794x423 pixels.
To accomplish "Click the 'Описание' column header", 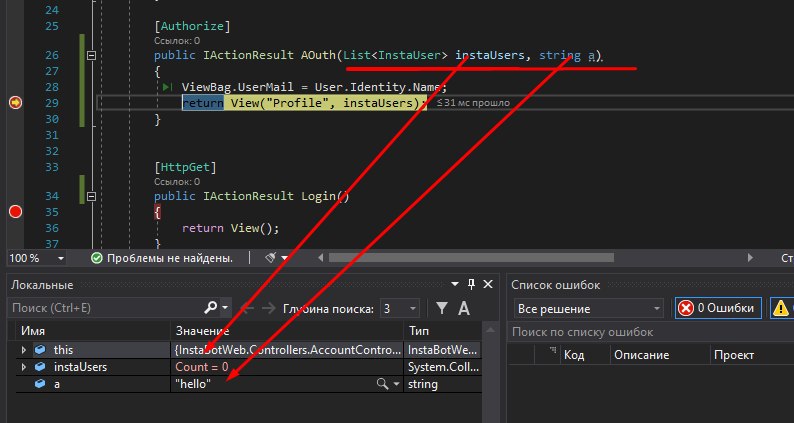I will [x=642, y=355].
